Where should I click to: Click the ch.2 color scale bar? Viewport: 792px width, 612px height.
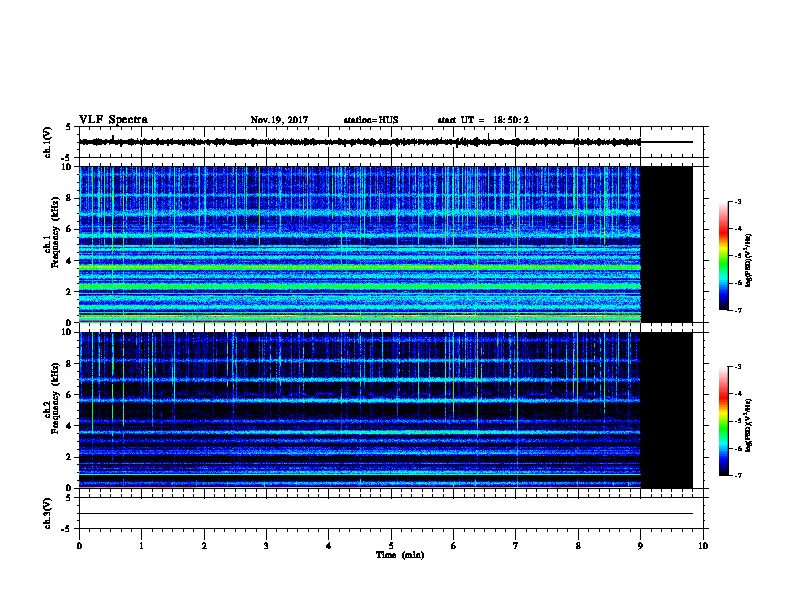click(723, 421)
